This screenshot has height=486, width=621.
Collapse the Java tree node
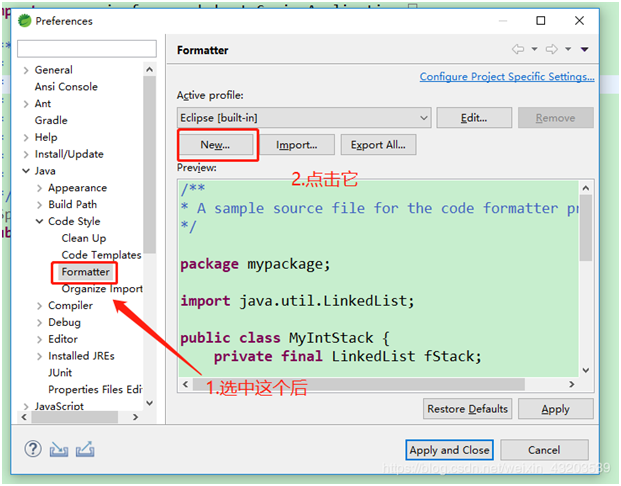(x=26, y=171)
